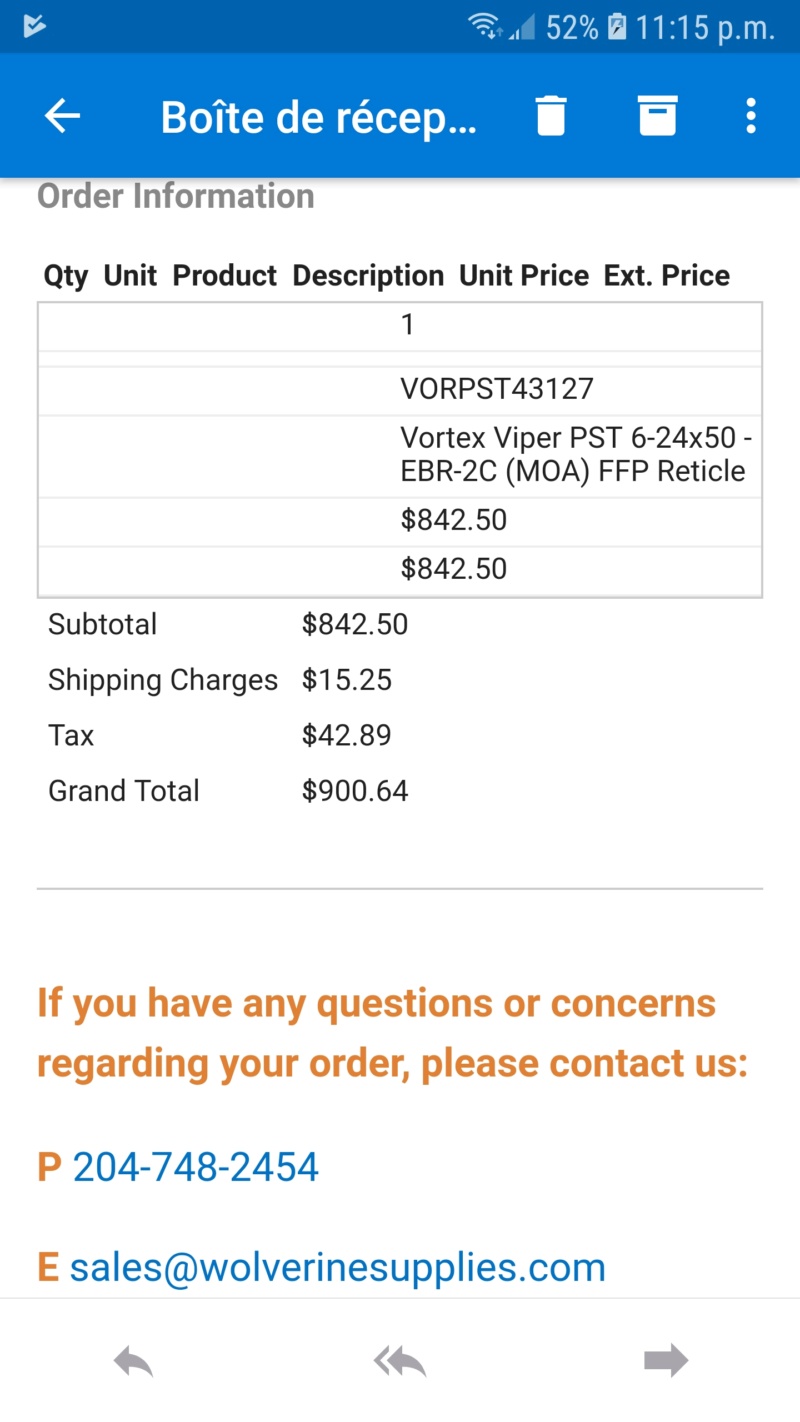
Task: Call phone number 204-748-2454
Action: pyautogui.click(x=195, y=1167)
